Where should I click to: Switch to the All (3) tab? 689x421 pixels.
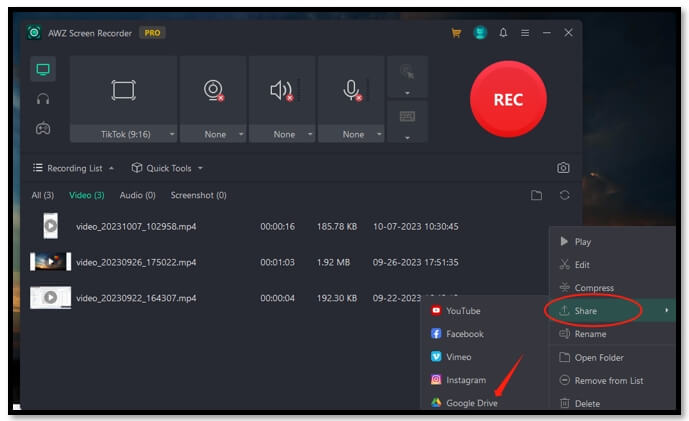coord(43,195)
